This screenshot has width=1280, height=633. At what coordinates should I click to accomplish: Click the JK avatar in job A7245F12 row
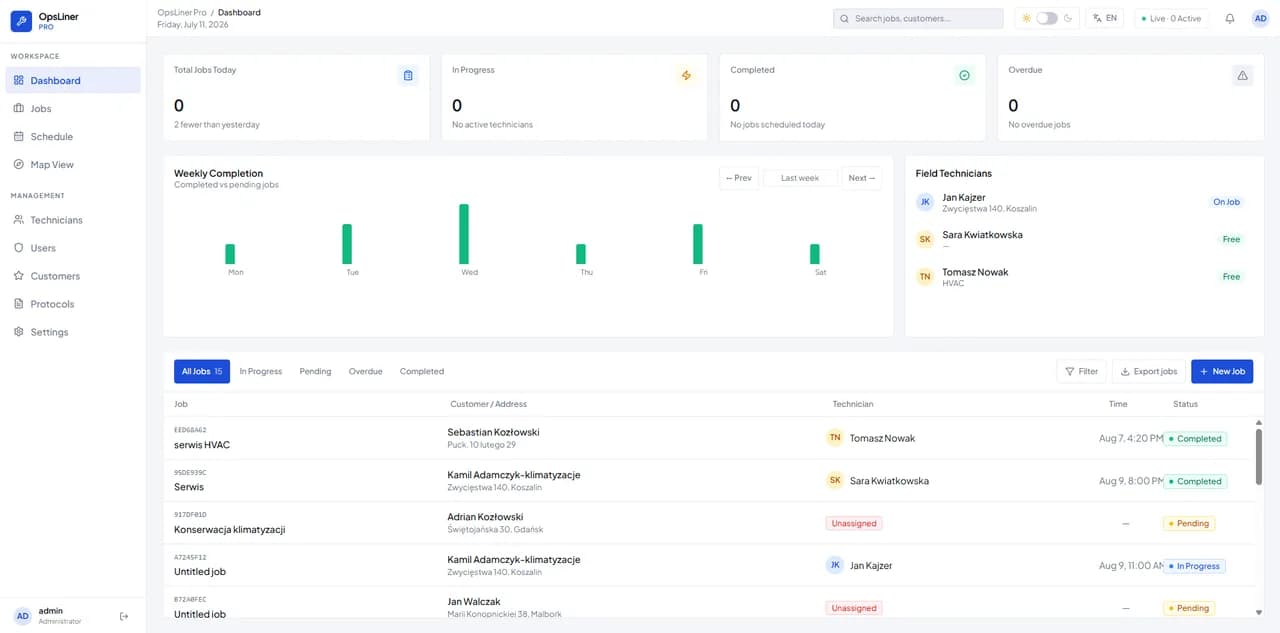tap(835, 565)
